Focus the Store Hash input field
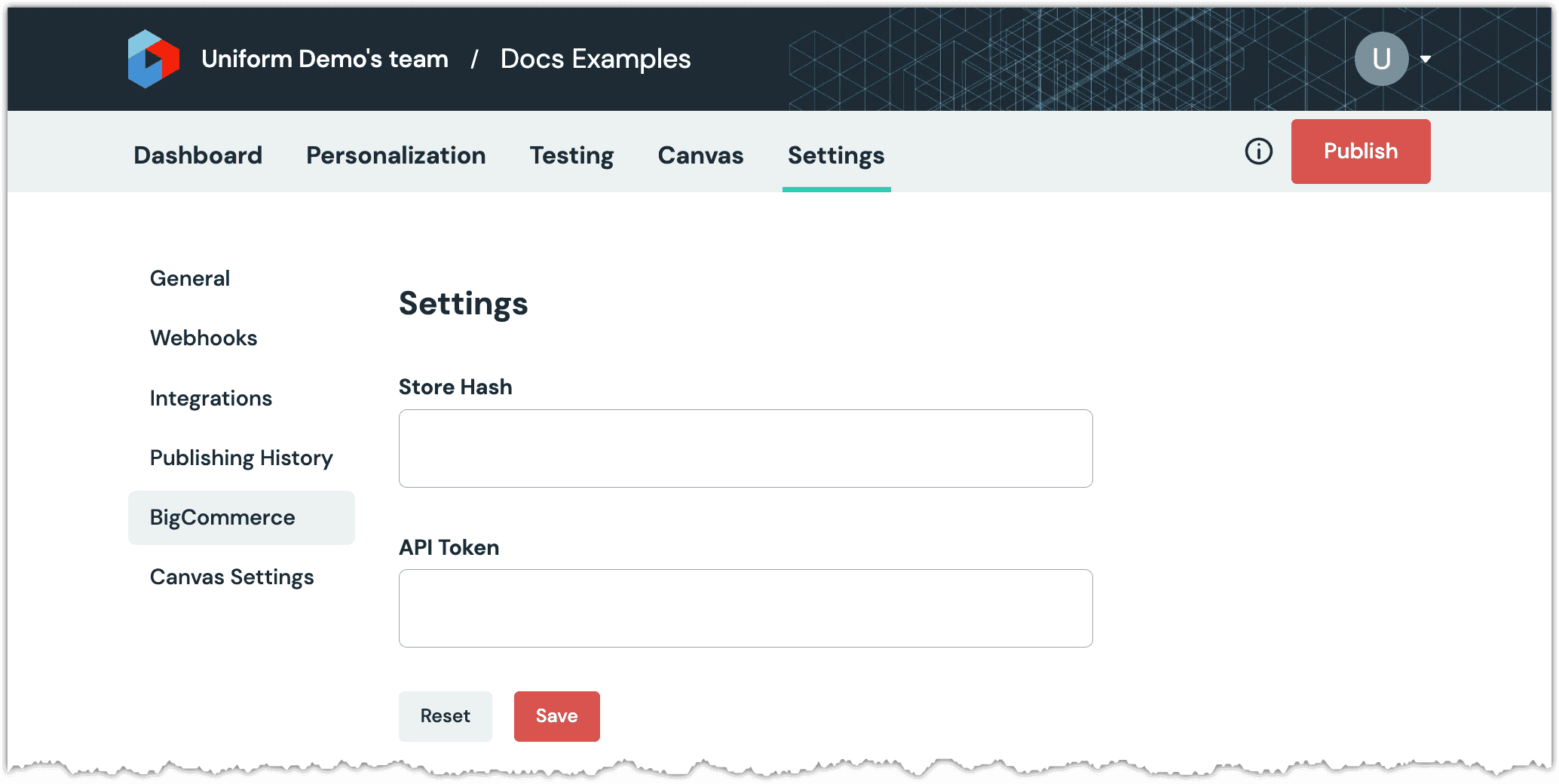The height and width of the screenshot is (784, 1559). pos(746,449)
